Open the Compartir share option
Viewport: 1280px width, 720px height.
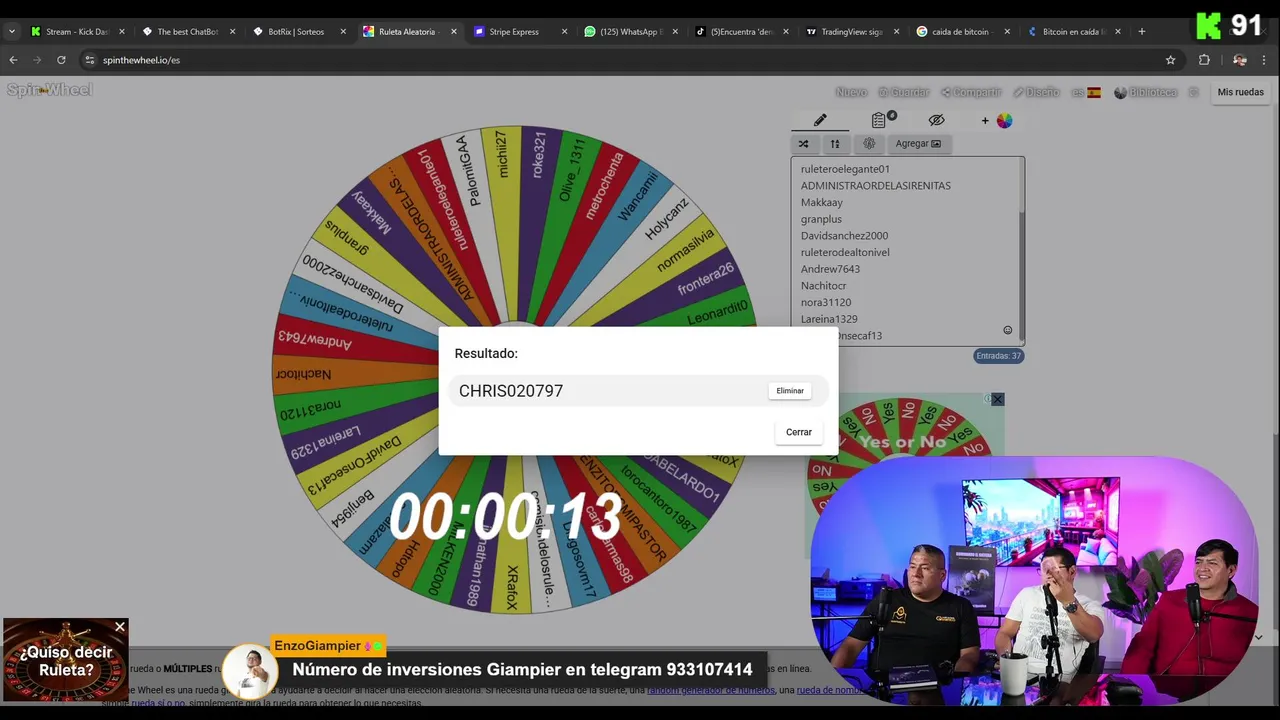[x=971, y=92]
